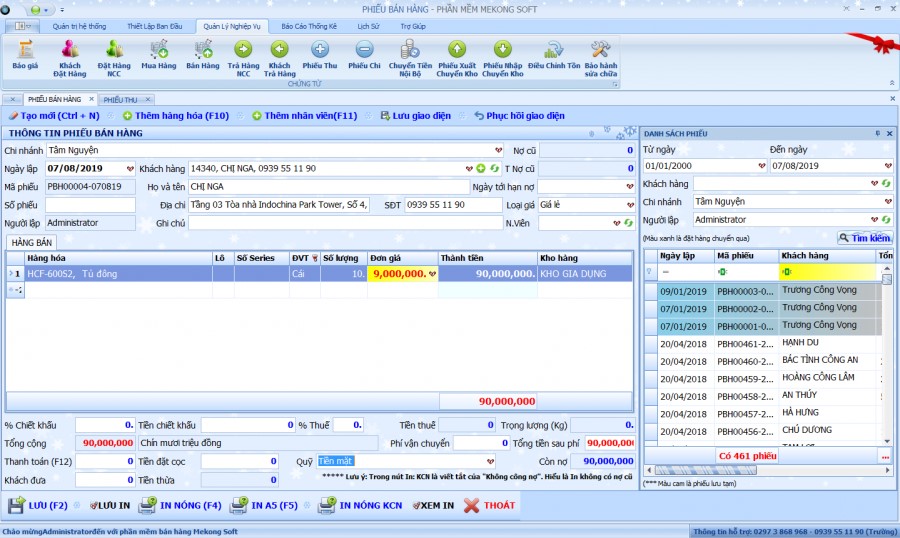Click the XEM IN preview button
The height and width of the screenshot is (538, 900).
[x=433, y=505]
